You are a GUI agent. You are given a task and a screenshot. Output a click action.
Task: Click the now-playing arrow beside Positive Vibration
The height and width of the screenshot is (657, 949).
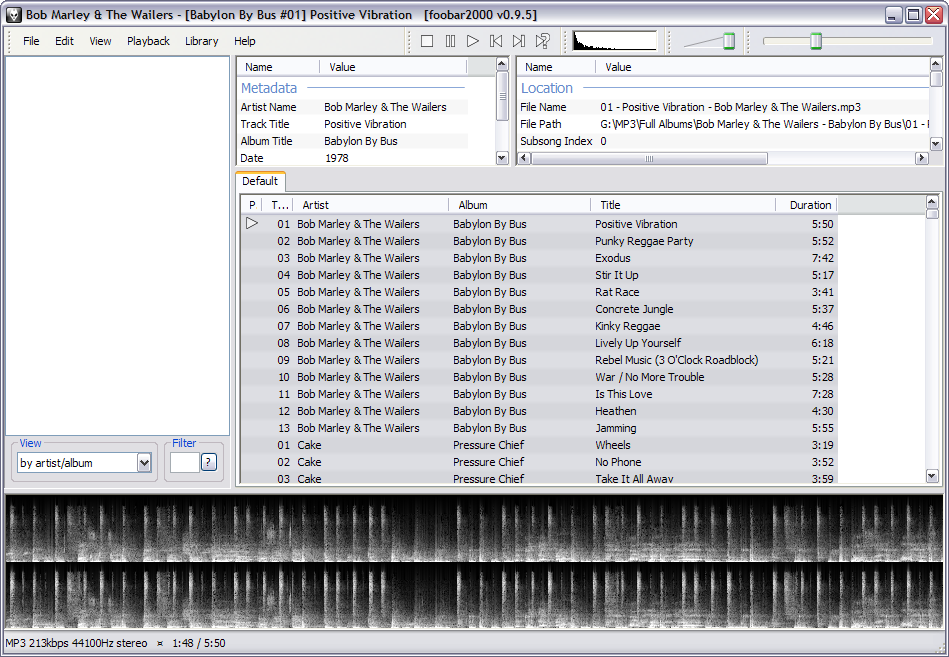(252, 223)
